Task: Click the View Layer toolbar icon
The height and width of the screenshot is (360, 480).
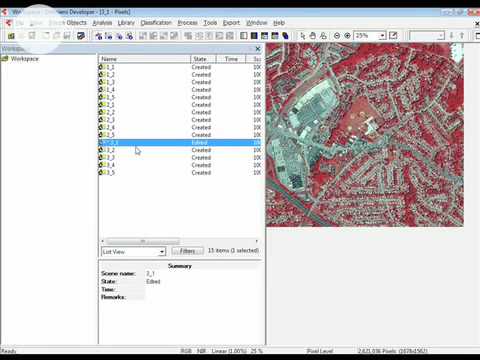Action: point(143,36)
